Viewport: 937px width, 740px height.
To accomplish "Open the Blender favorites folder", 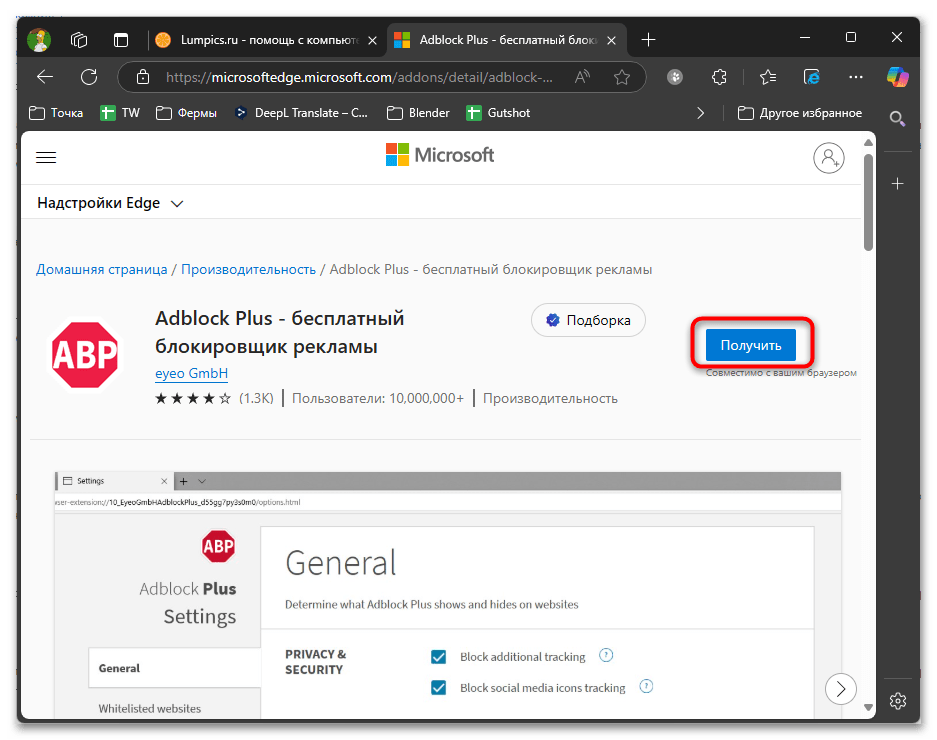I will click(418, 113).
